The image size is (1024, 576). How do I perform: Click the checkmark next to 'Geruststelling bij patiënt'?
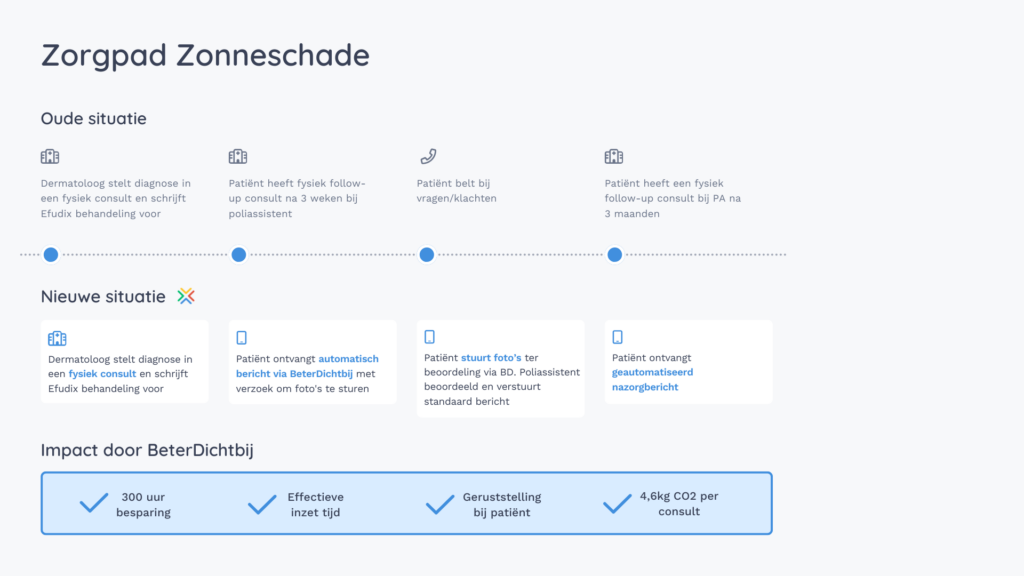[x=440, y=503]
